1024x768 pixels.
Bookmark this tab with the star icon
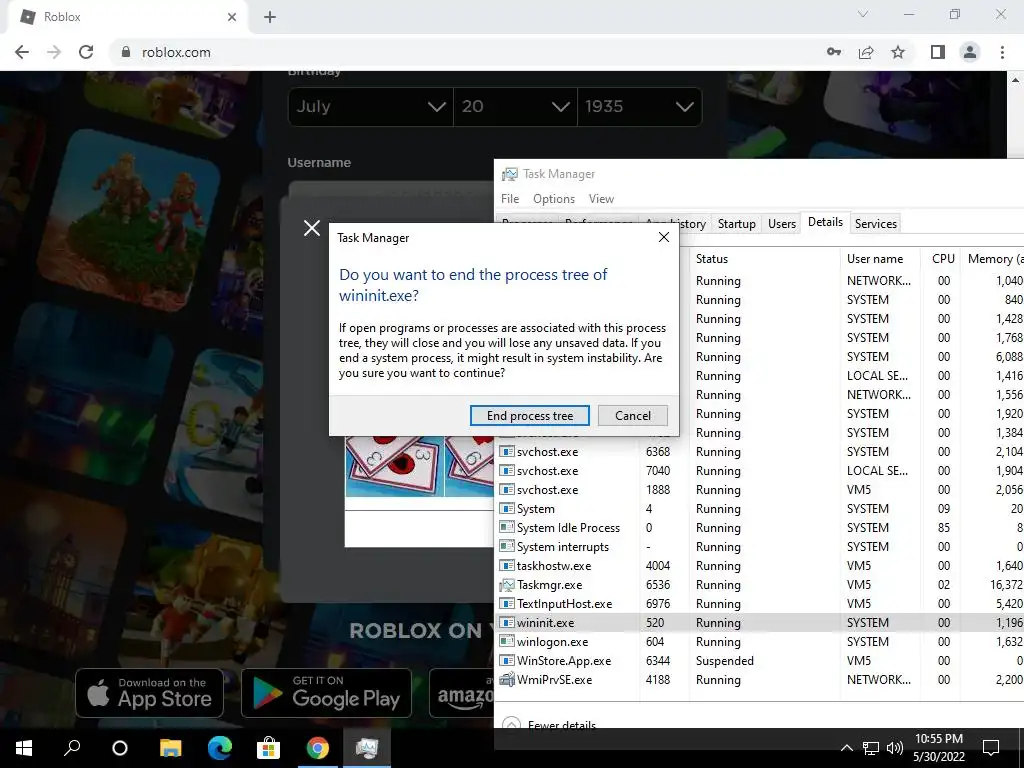pyautogui.click(x=898, y=52)
